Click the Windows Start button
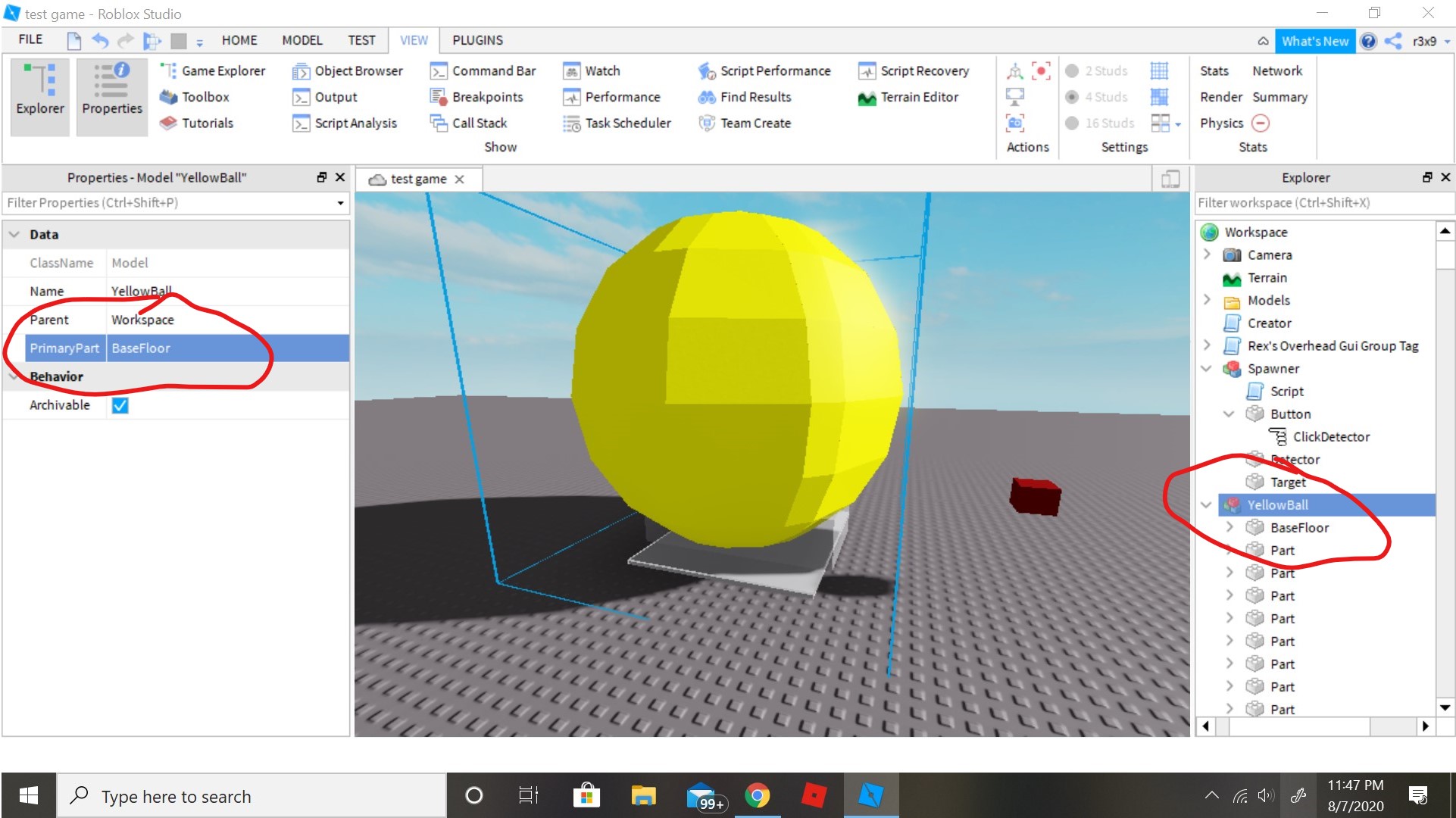The width and height of the screenshot is (1456, 818). click(29, 795)
